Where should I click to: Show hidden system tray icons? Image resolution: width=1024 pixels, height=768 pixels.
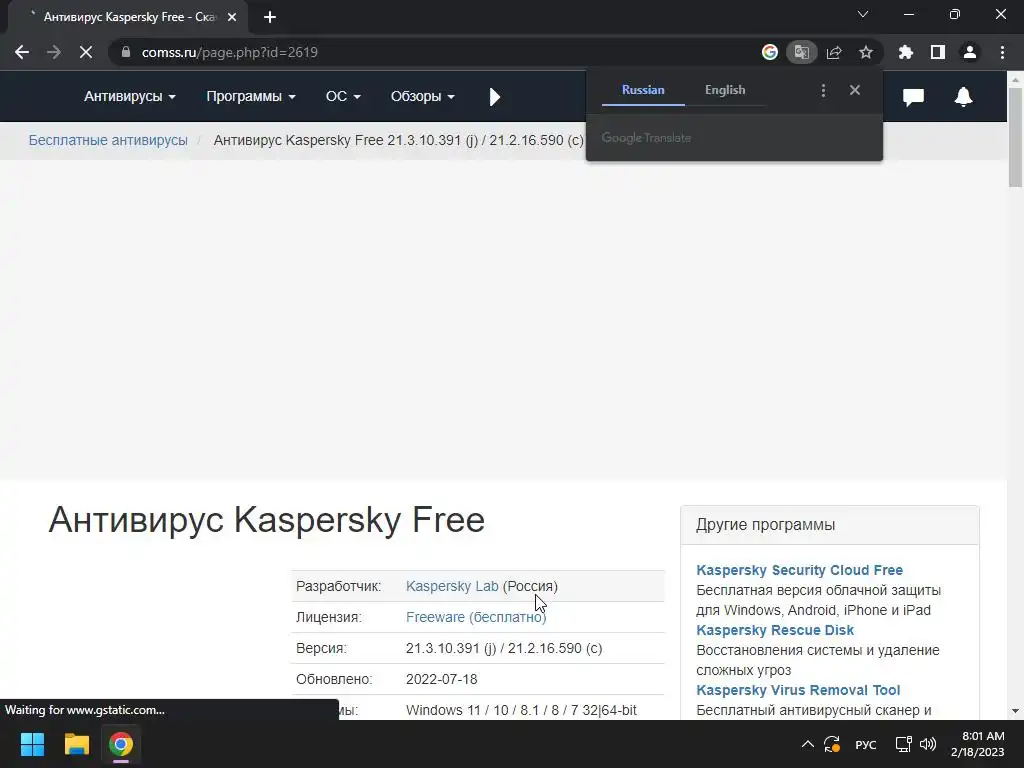[x=808, y=744]
